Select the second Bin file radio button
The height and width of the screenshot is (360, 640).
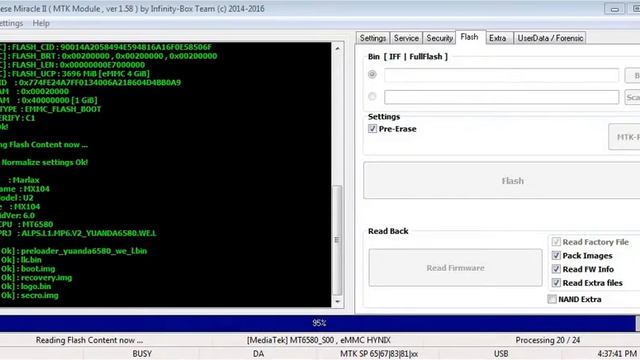(x=372, y=97)
